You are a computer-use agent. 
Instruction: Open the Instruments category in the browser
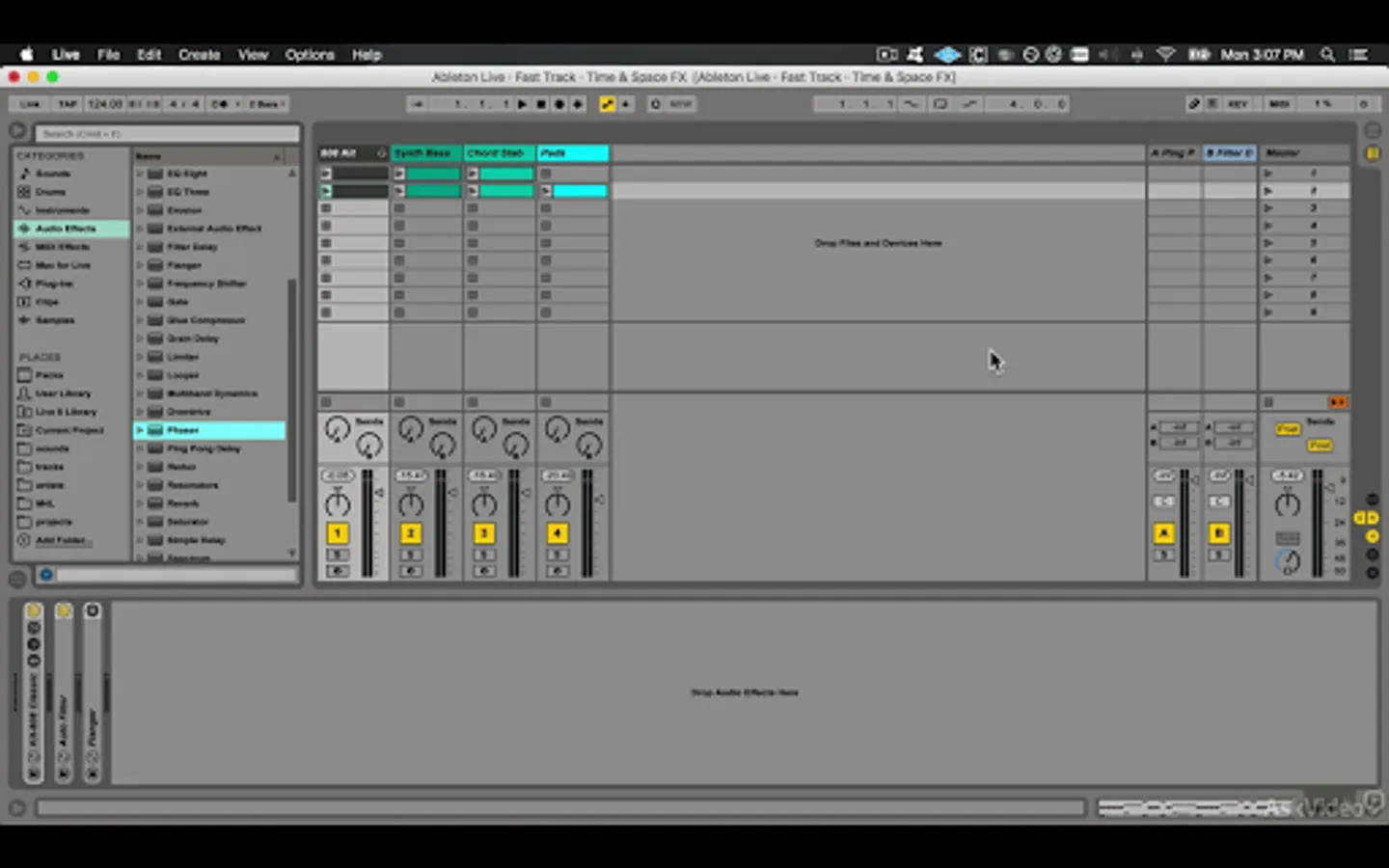(62, 210)
